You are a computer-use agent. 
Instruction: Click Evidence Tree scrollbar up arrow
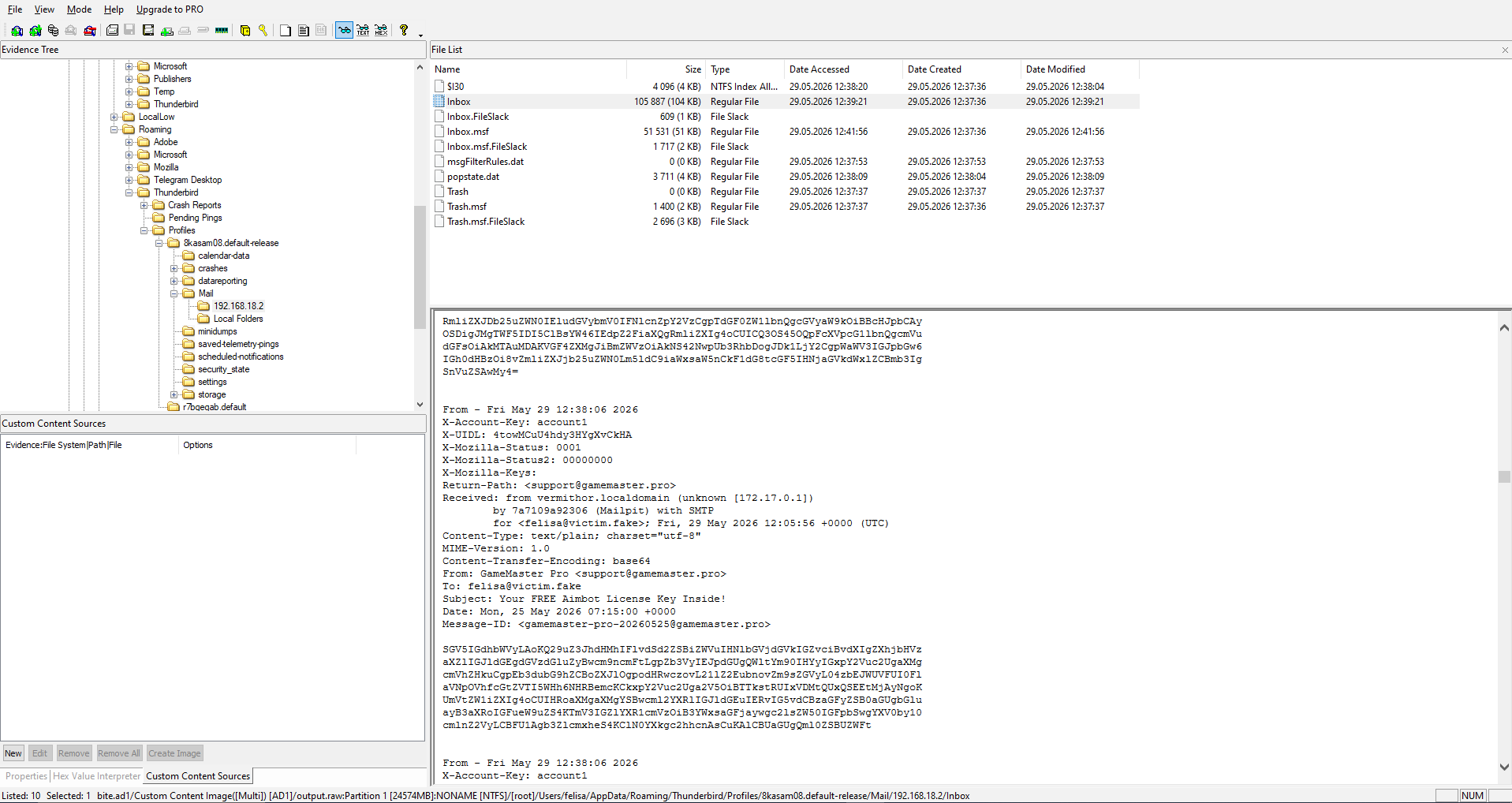click(x=420, y=68)
